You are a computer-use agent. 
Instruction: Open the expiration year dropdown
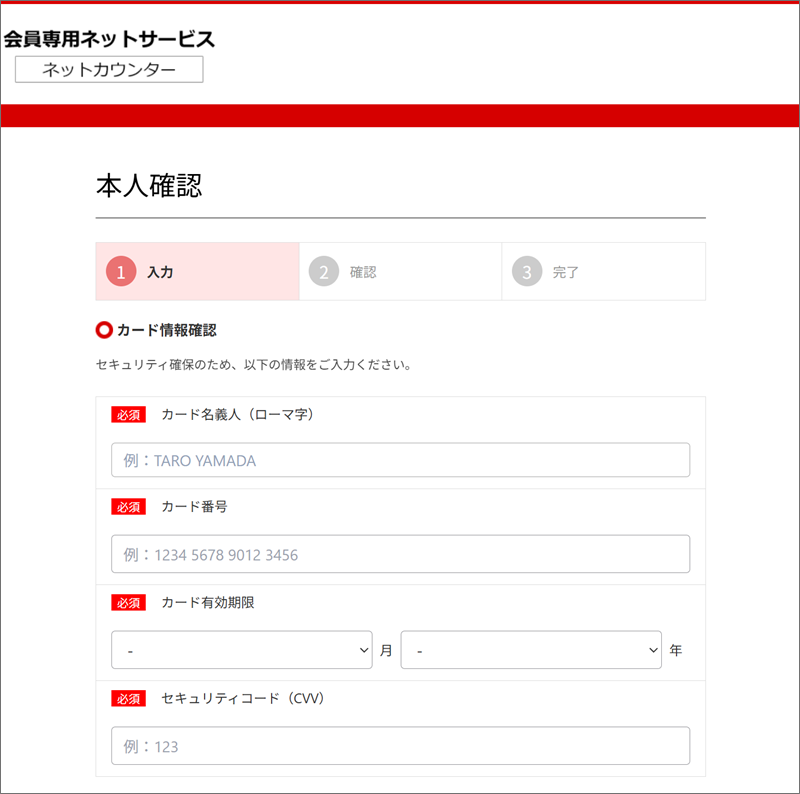(531, 650)
